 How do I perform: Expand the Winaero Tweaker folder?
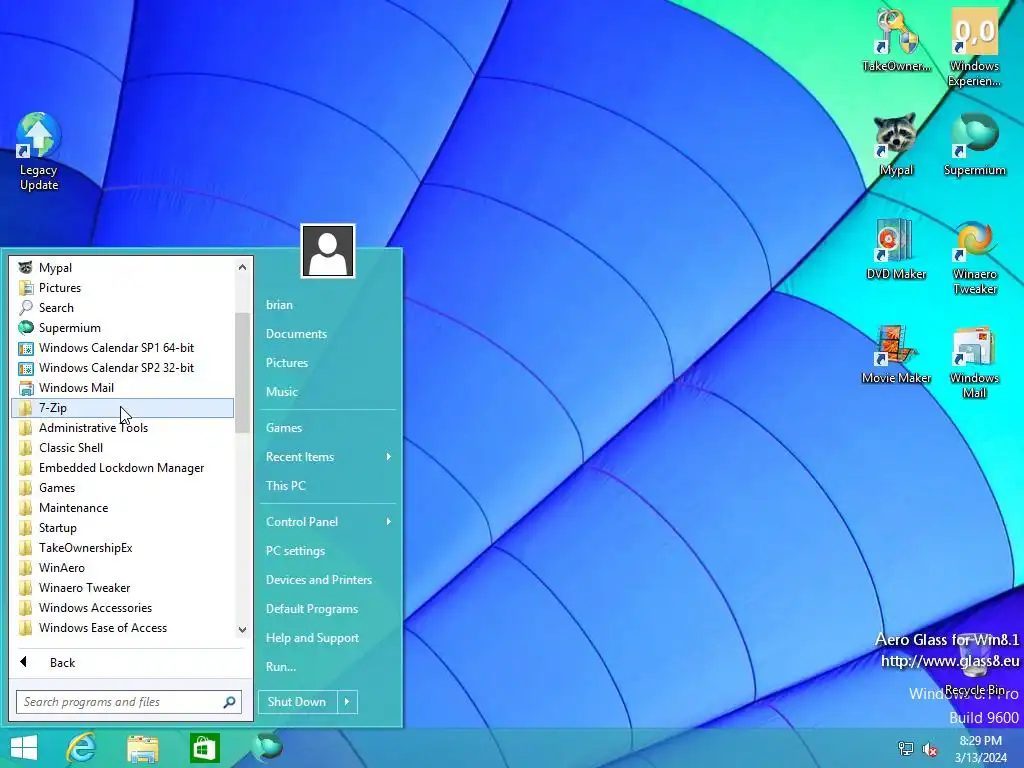(123, 588)
